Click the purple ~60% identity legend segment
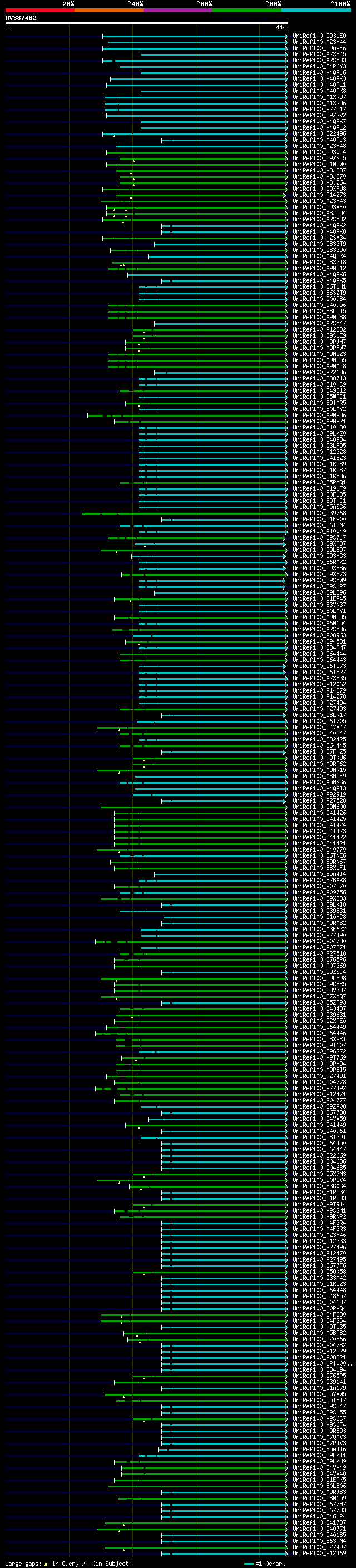Screen dimensions: 356x1568 [x=177, y=10]
